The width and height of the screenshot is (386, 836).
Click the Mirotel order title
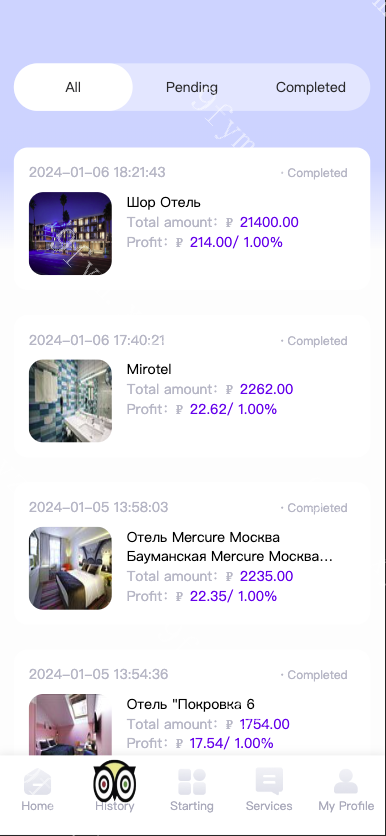149,369
